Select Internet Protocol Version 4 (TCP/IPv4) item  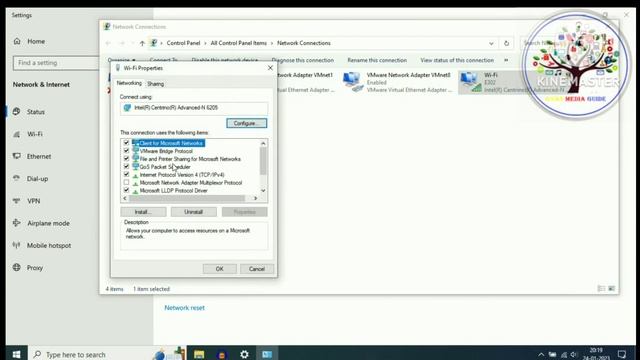click(x=182, y=175)
